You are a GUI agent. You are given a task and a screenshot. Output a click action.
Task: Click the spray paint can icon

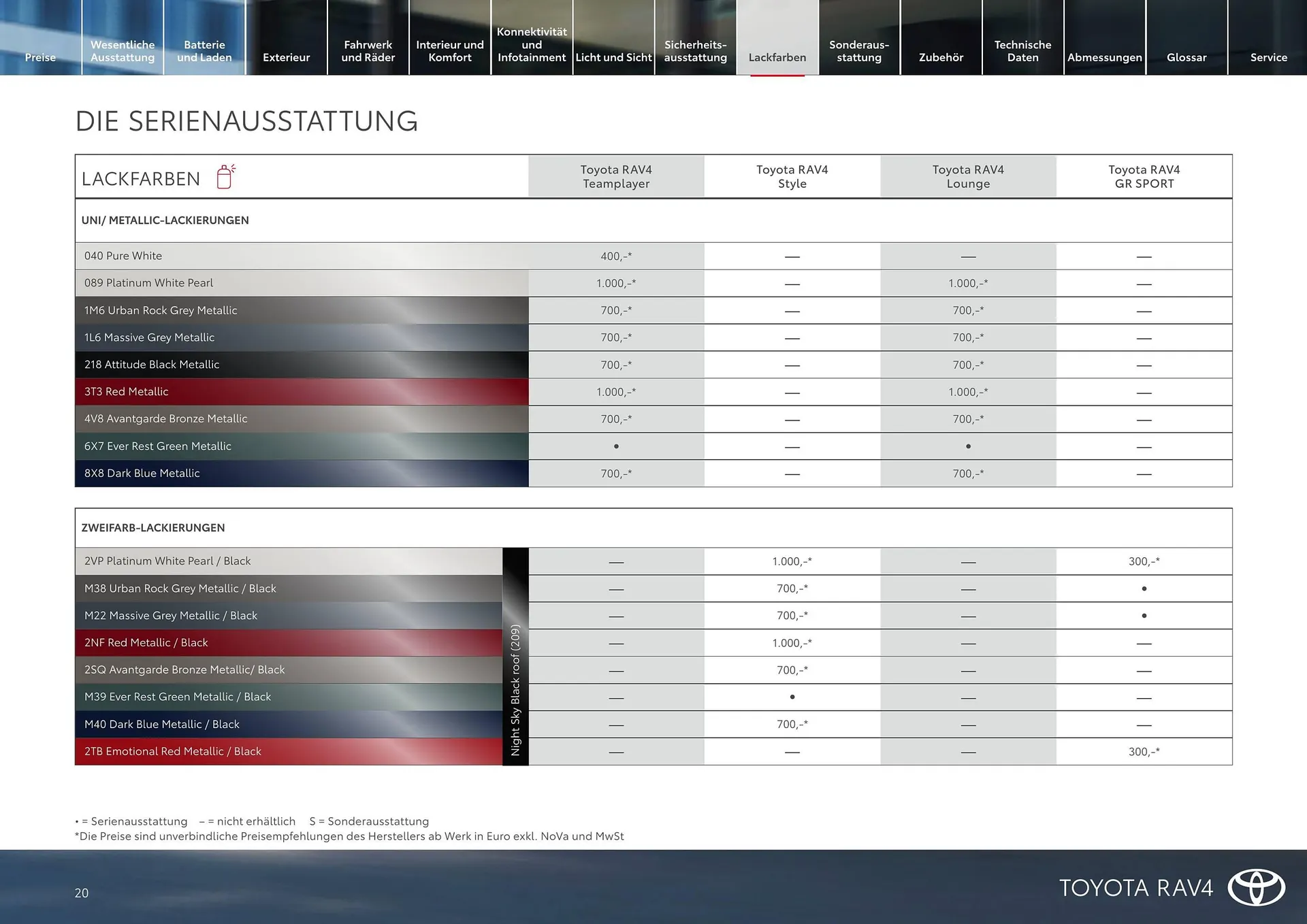pyautogui.click(x=225, y=177)
